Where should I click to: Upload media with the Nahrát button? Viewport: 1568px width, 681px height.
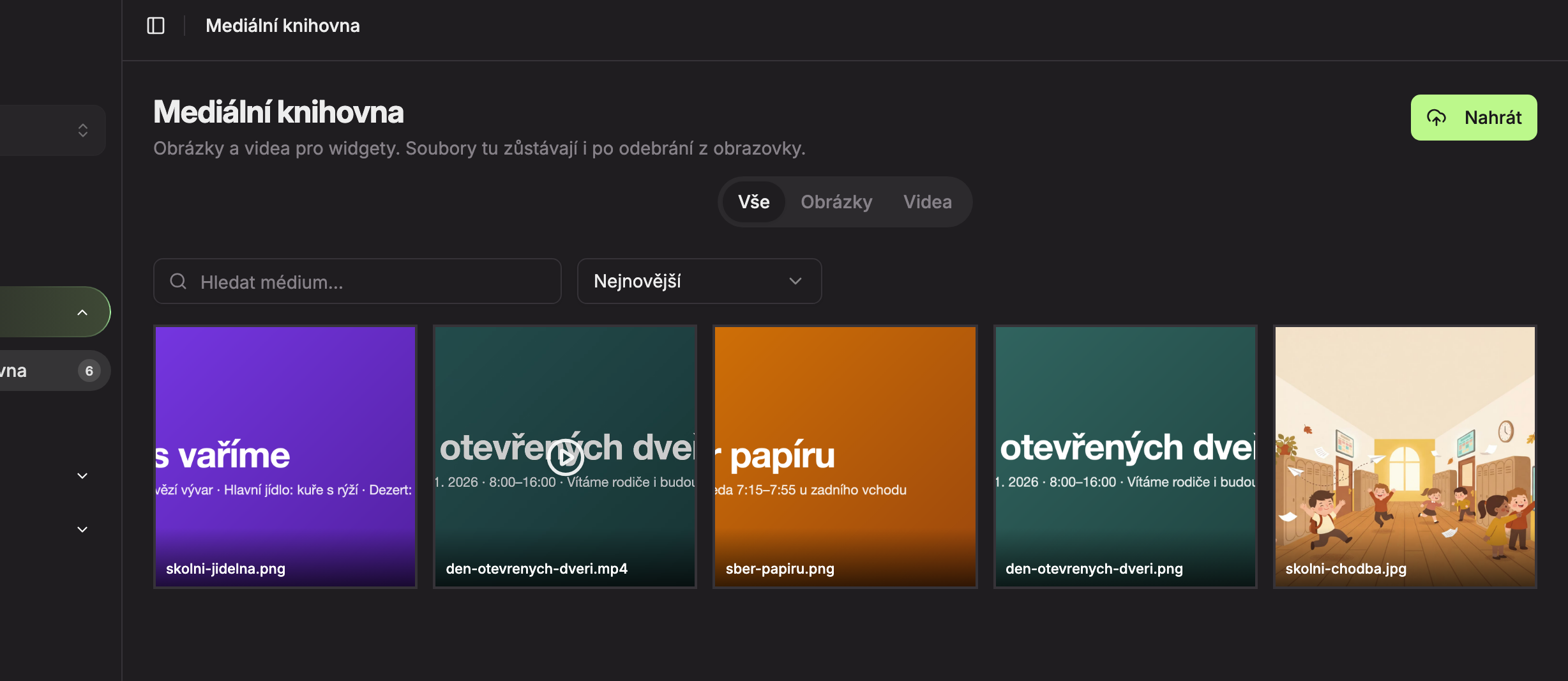point(1474,118)
